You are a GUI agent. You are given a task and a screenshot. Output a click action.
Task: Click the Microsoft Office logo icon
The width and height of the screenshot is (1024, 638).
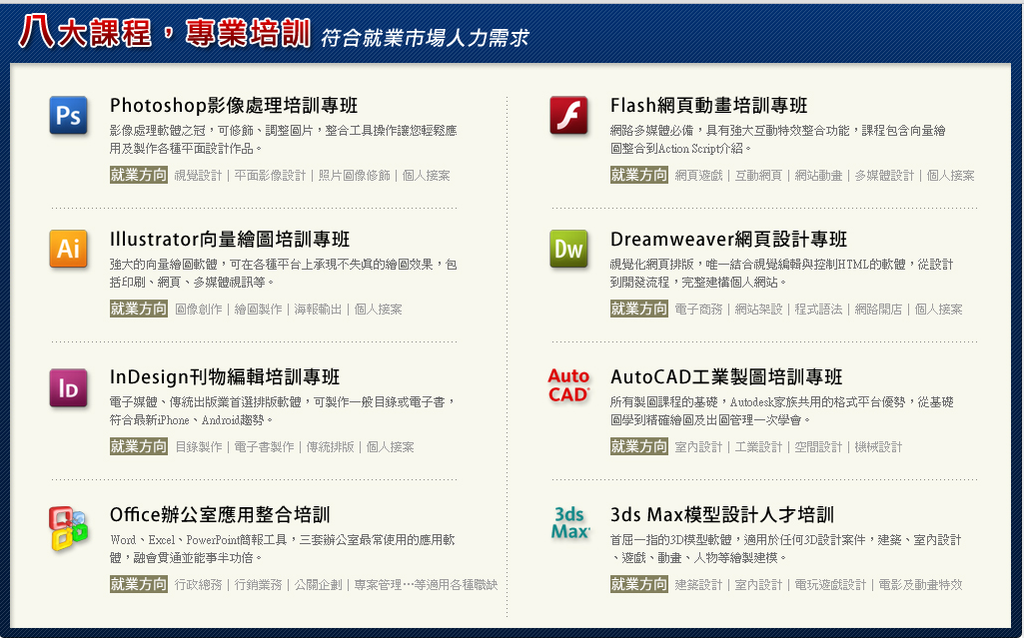point(68,528)
